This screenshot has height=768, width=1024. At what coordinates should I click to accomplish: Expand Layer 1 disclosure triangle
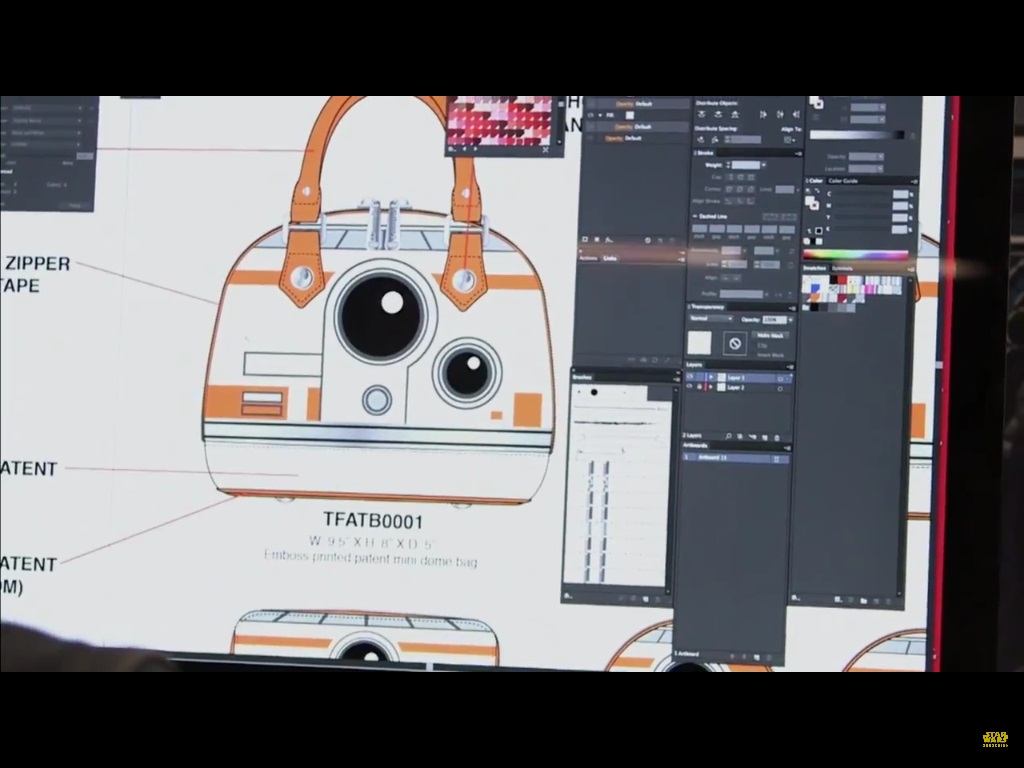711,378
